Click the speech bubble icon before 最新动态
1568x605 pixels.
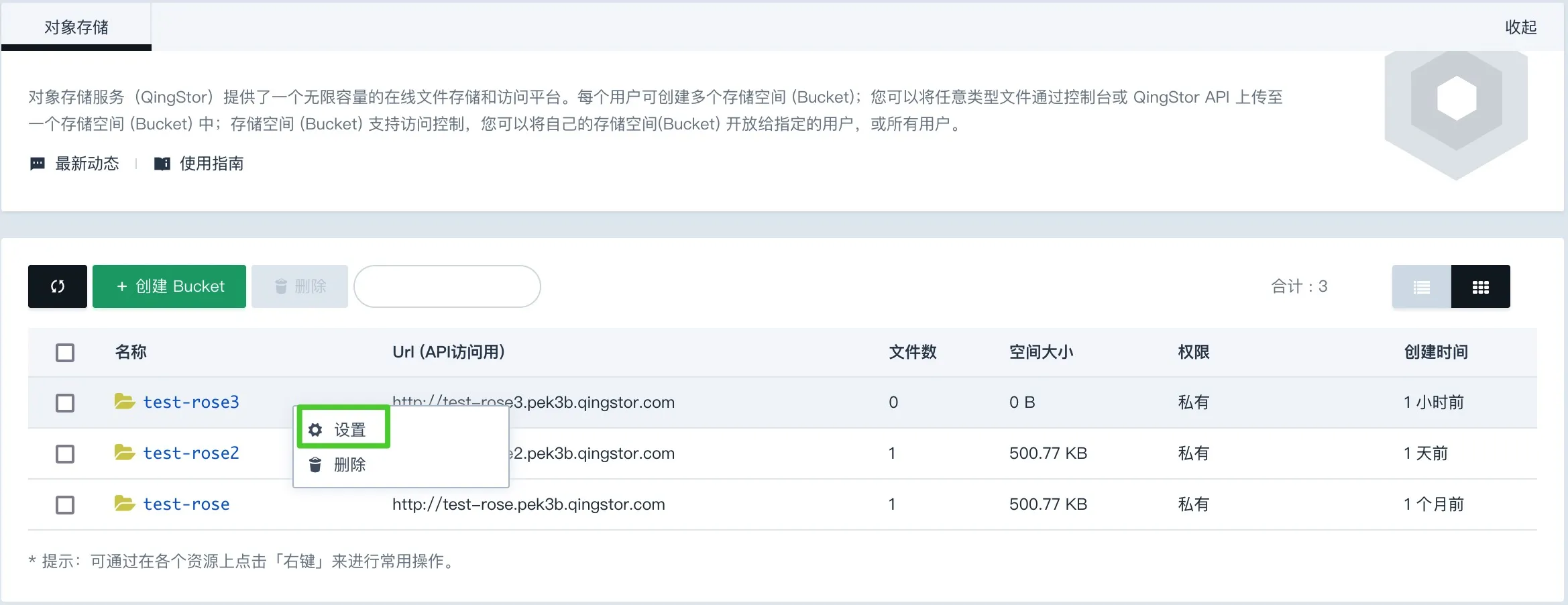37,163
